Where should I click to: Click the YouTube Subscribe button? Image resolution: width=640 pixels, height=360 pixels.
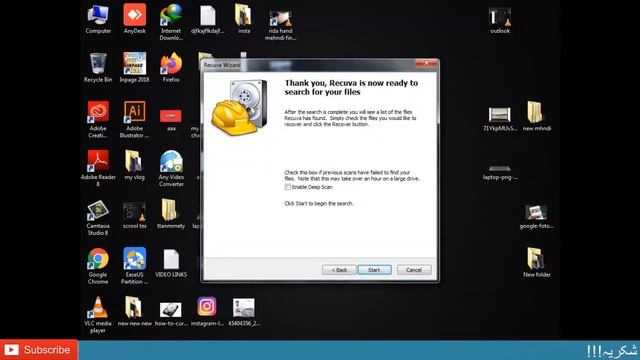[x=39, y=350]
